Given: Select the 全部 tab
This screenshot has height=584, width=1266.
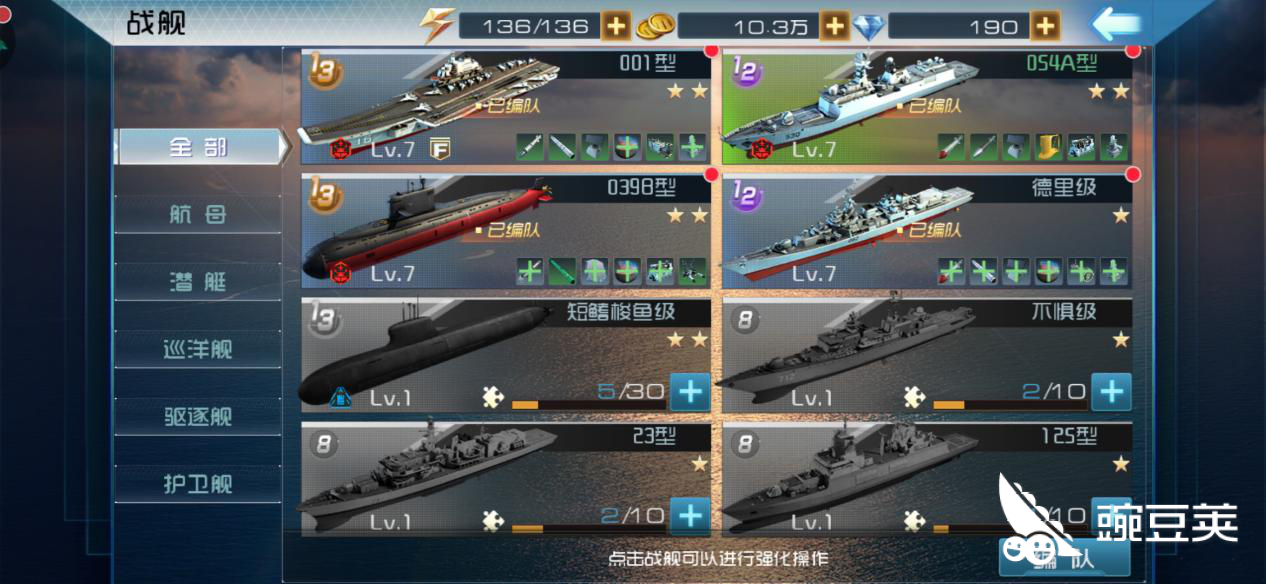Looking at the screenshot, I should [199, 147].
